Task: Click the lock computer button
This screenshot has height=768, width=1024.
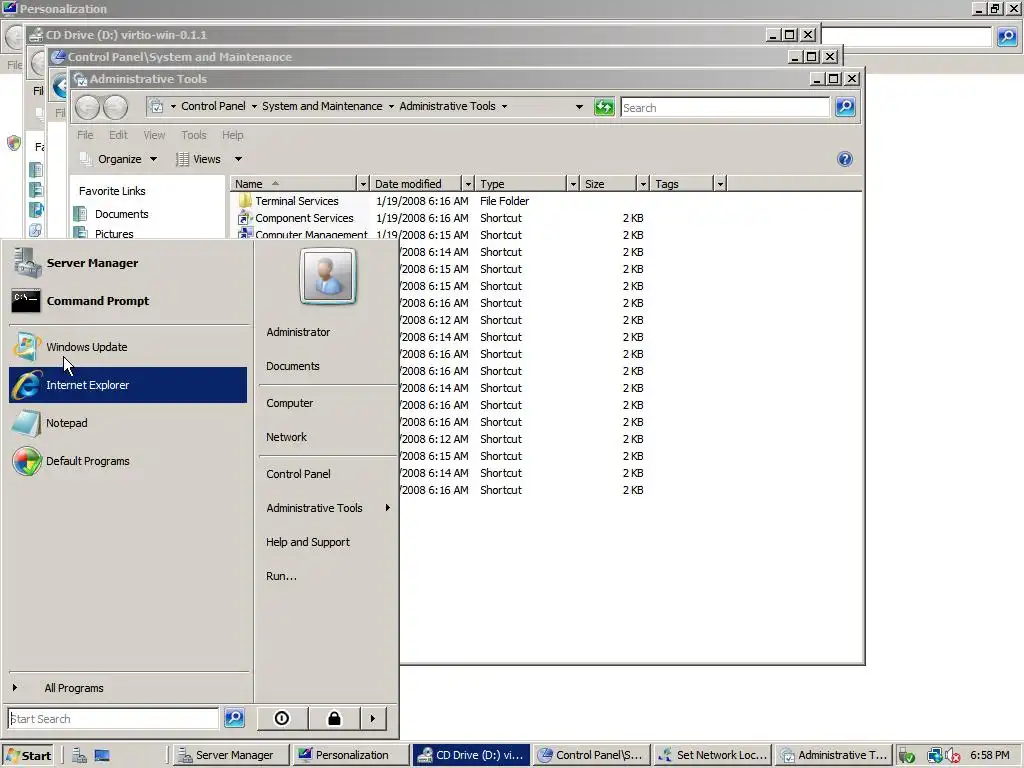Action: 334,718
